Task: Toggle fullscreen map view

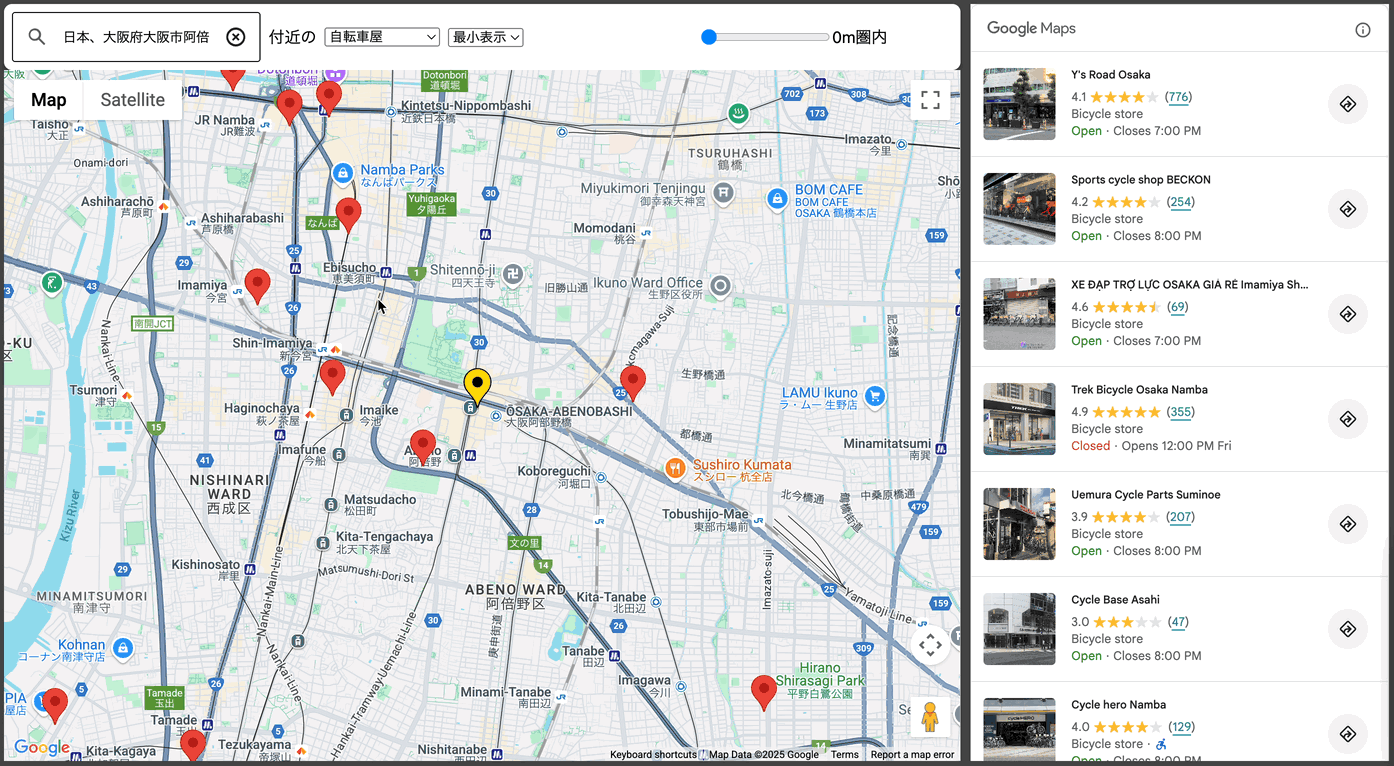Action: point(930,100)
